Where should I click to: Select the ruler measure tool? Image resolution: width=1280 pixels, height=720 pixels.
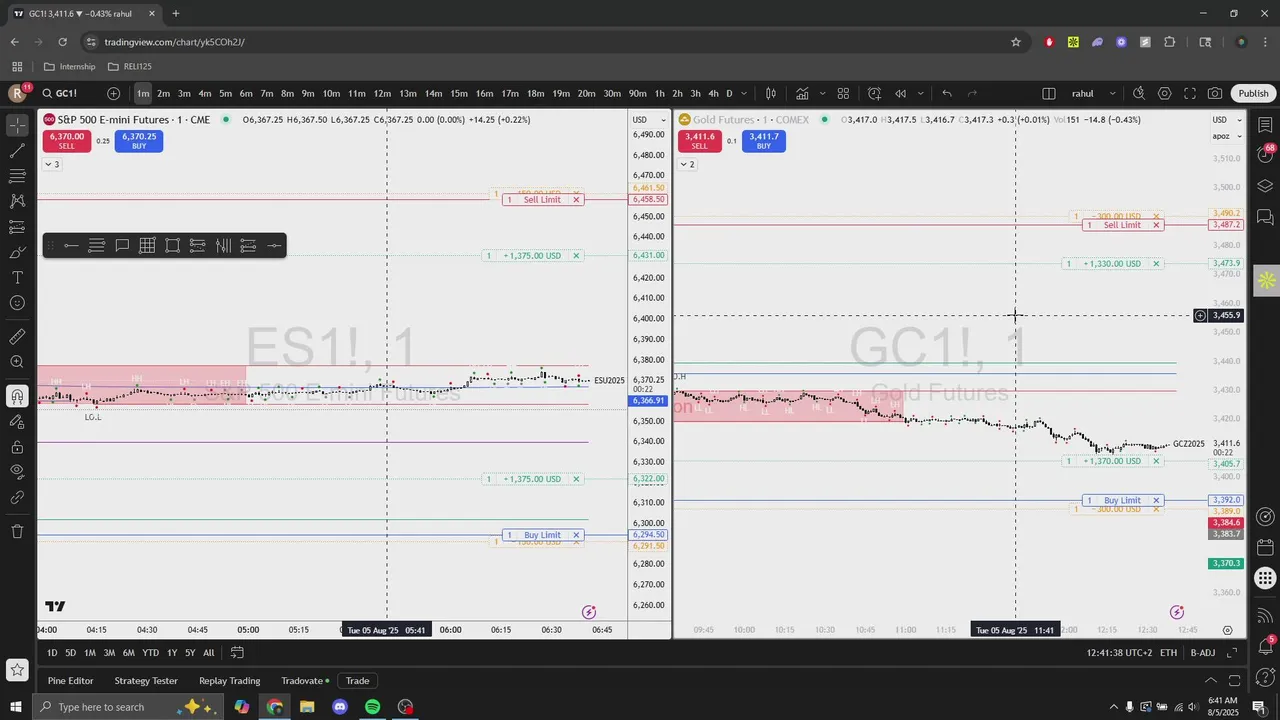pyautogui.click(x=17, y=337)
